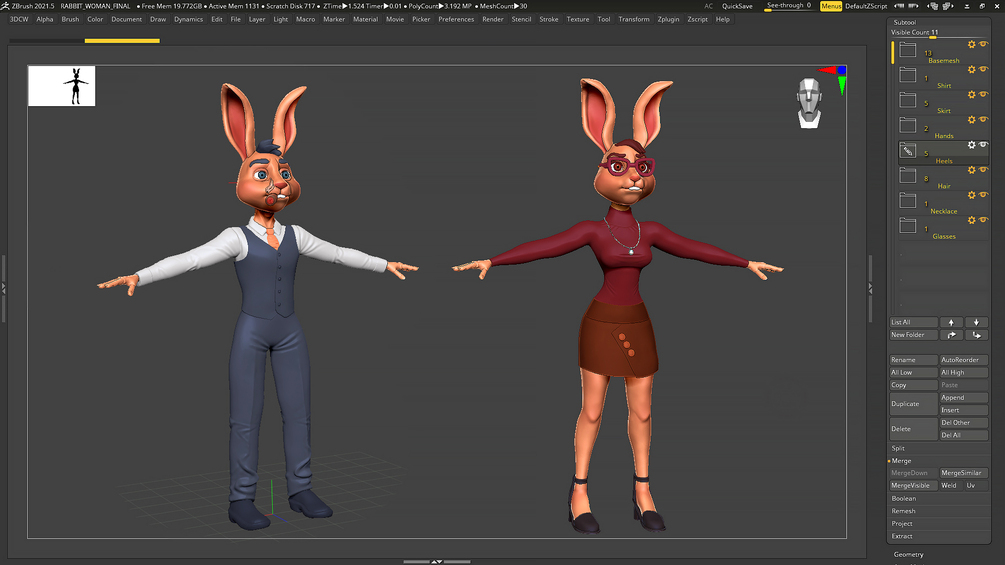This screenshot has width=1005, height=565.
Task: Expand the Split section
Action: click(x=898, y=448)
